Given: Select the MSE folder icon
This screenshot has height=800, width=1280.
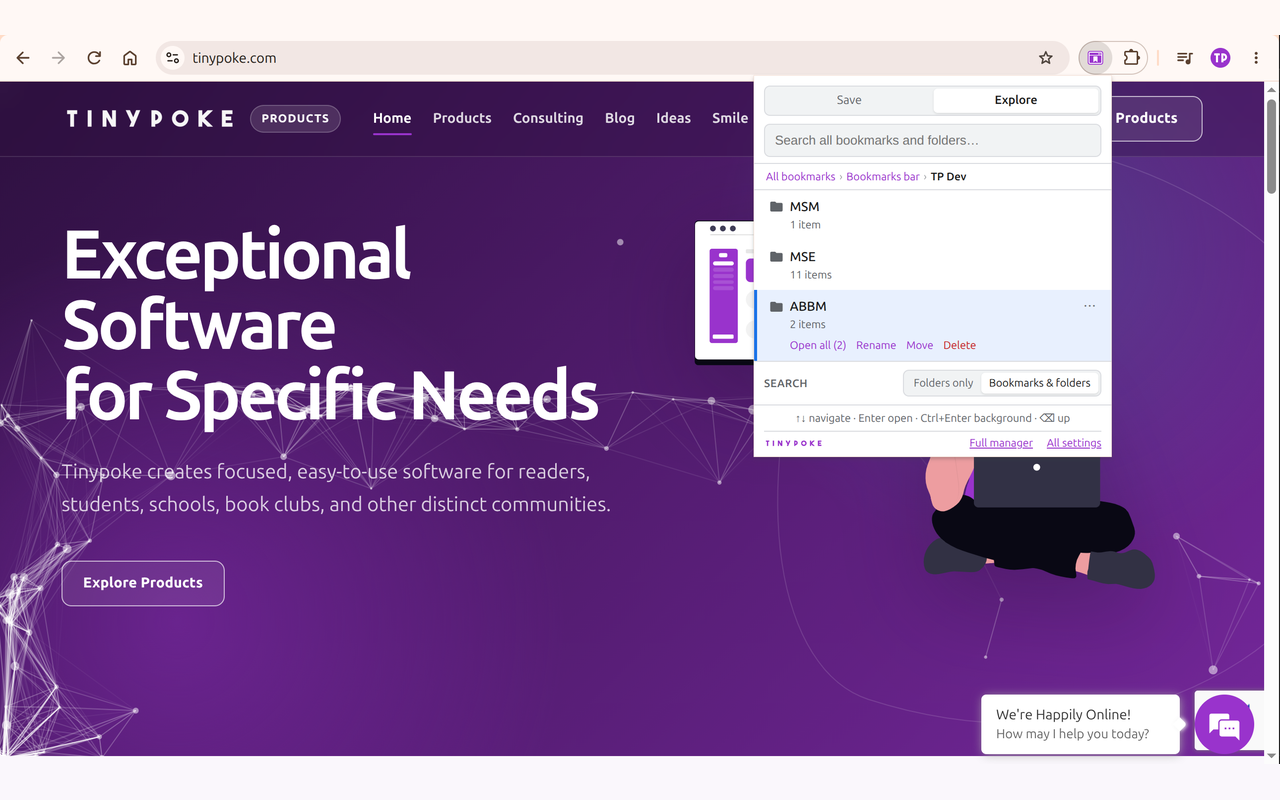Looking at the screenshot, I should pyautogui.click(x=776, y=257).
